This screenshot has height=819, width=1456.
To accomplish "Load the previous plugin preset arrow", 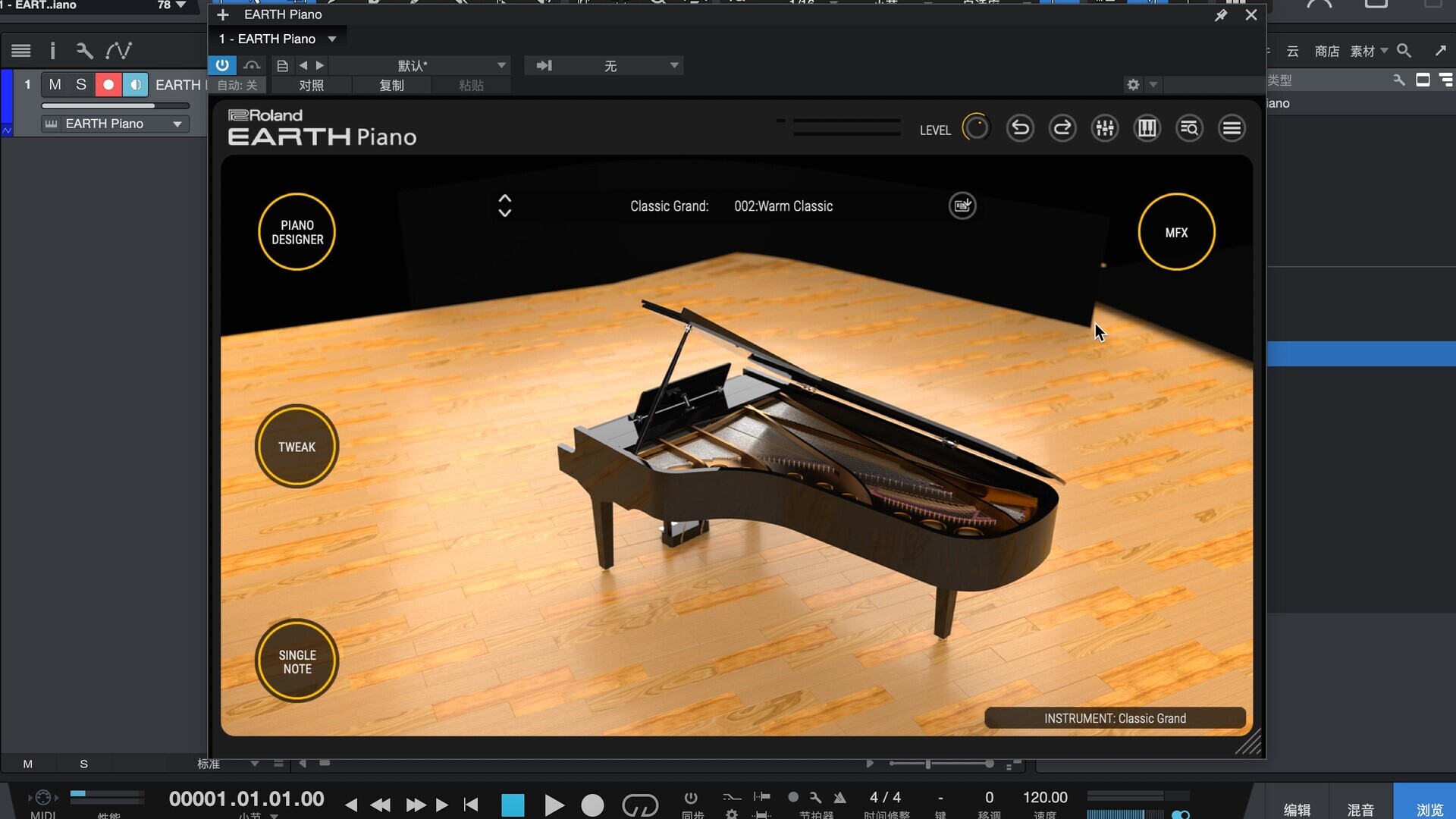I will 303,66.
